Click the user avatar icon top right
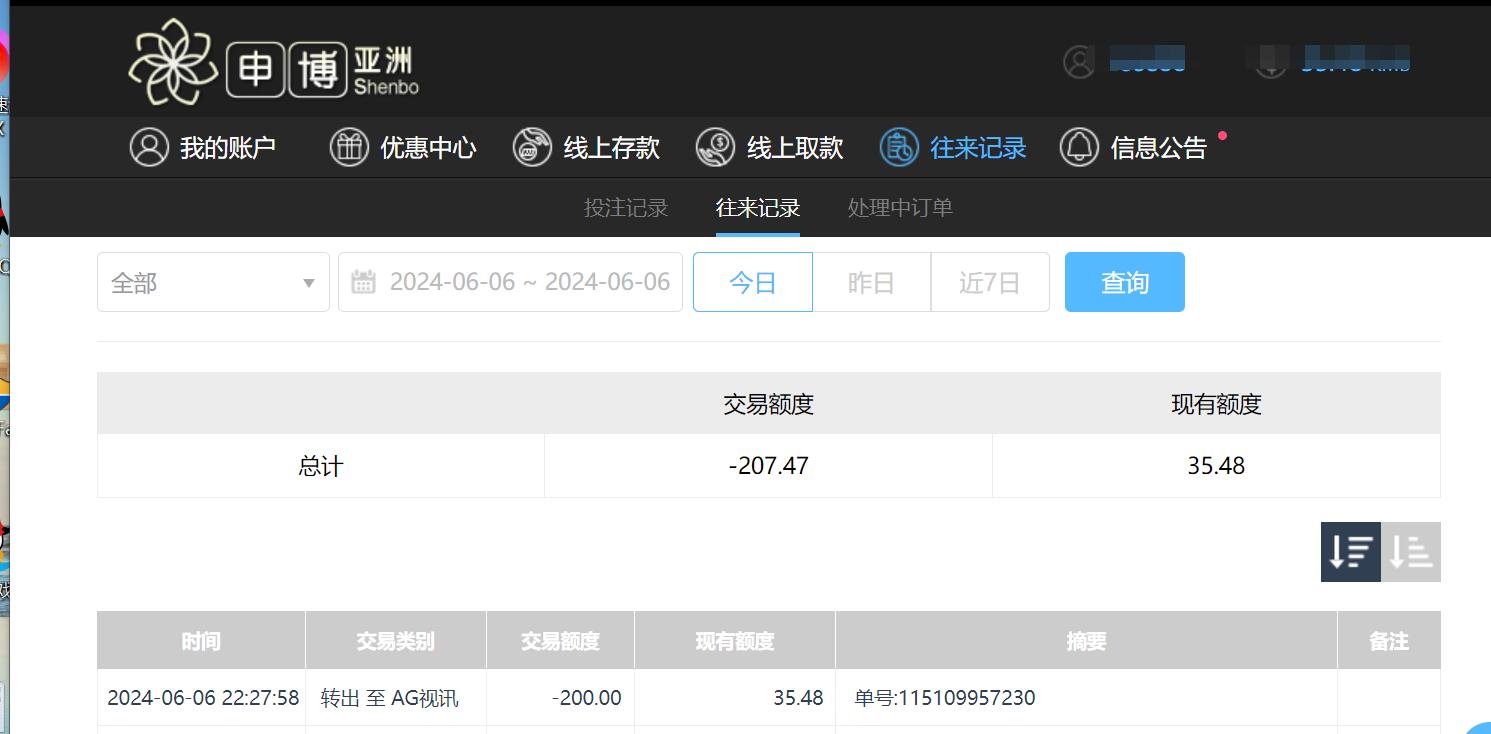Image resolution: width=1491 pixels, height=734 pixels. pos(1078,61)
